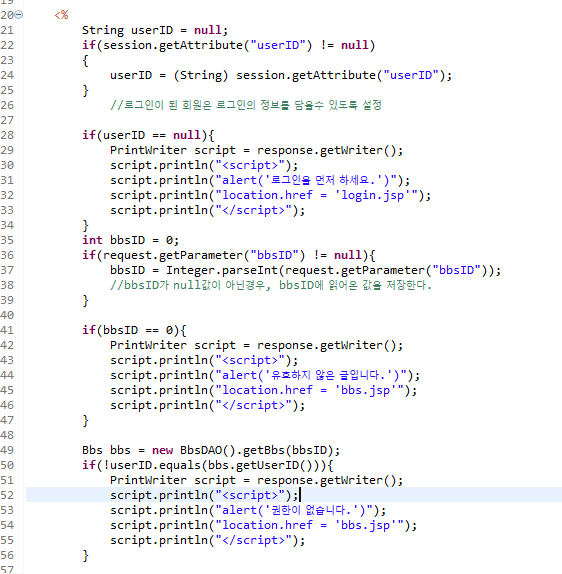Click script.println("<script>") on line 30

pyautogui.click(x=204, y=165)
